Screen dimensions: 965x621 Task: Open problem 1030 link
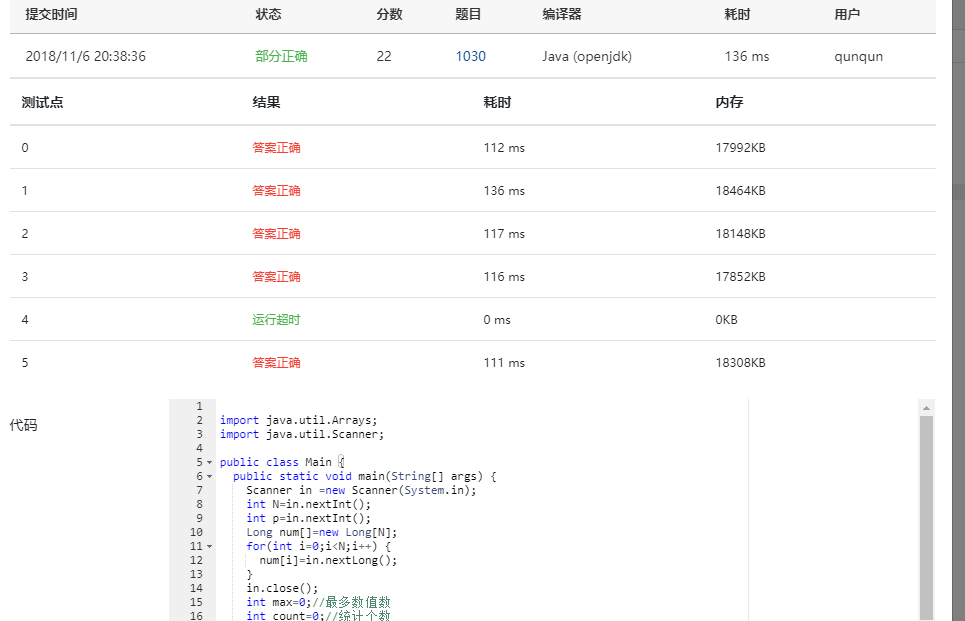470,56
